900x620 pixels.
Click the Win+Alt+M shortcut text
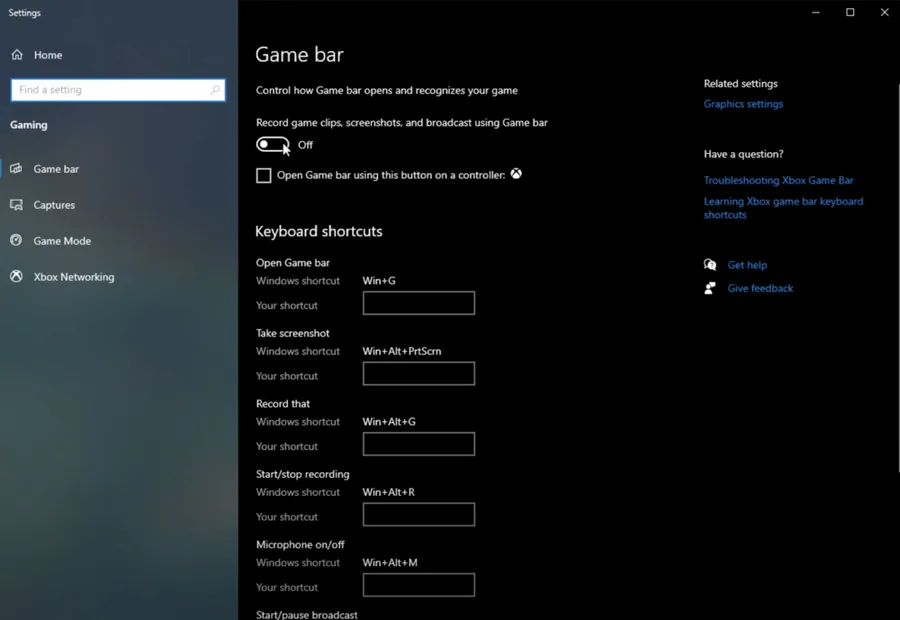pos(390,563)
